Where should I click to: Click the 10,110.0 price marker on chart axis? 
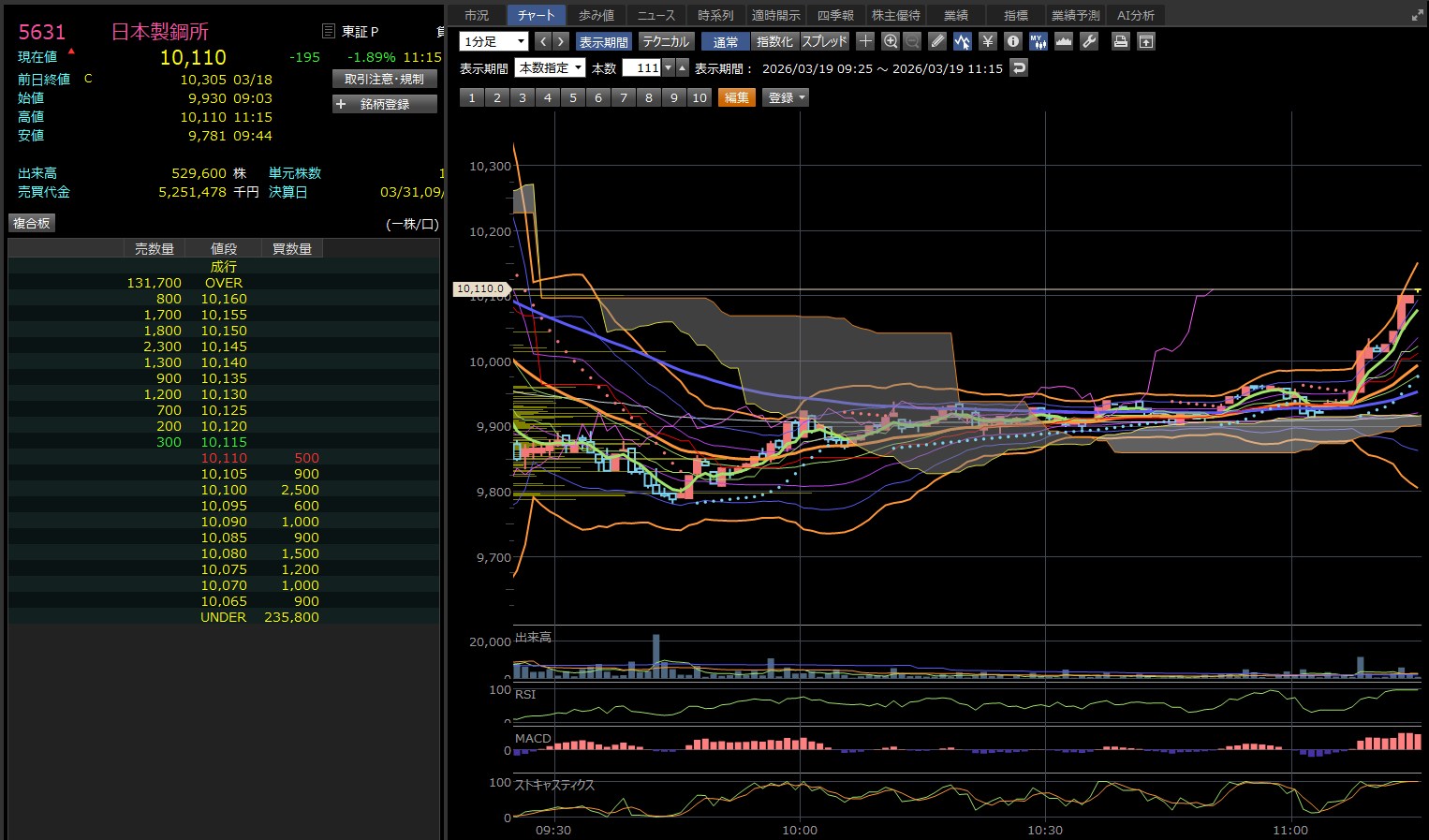click(480, 288)
